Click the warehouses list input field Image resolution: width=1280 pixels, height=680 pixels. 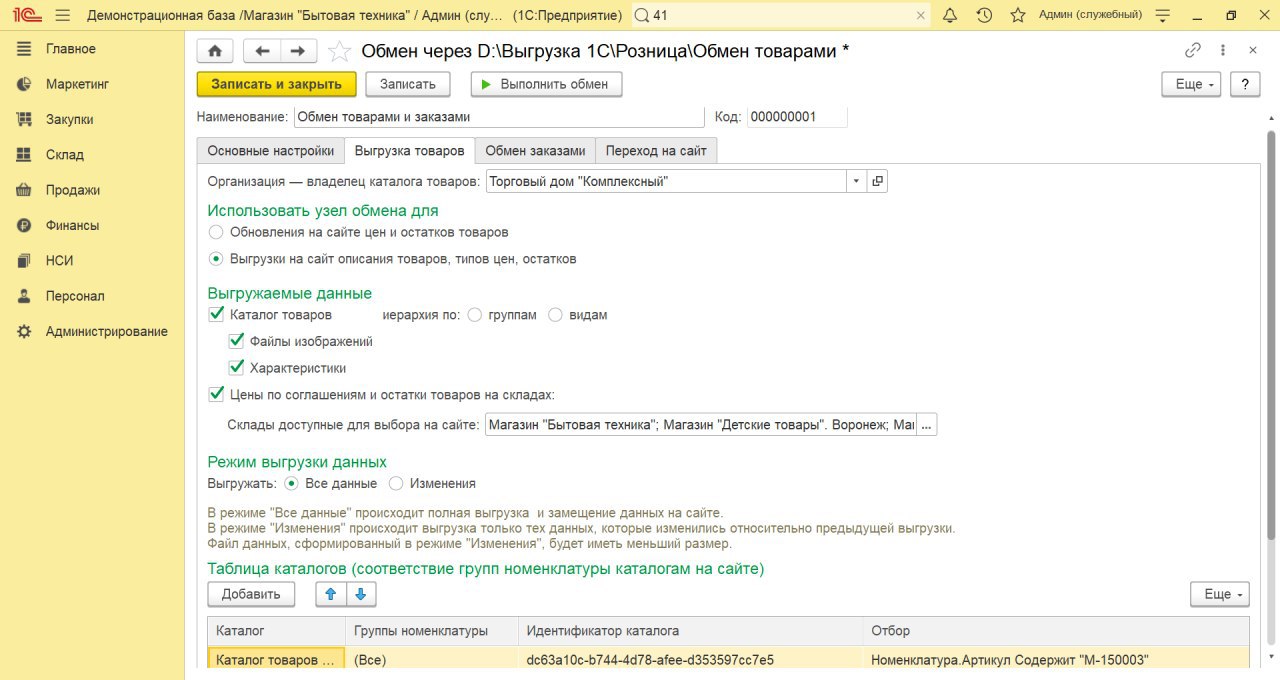[700, 425]
